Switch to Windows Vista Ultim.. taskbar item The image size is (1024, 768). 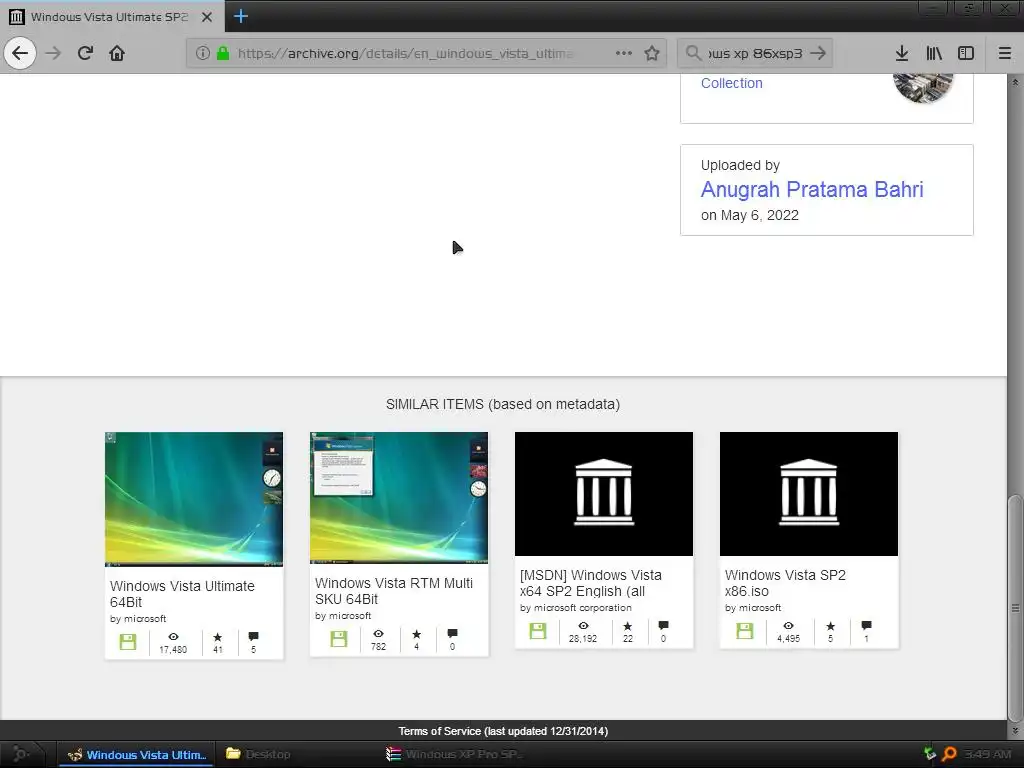tap(136, 754)
